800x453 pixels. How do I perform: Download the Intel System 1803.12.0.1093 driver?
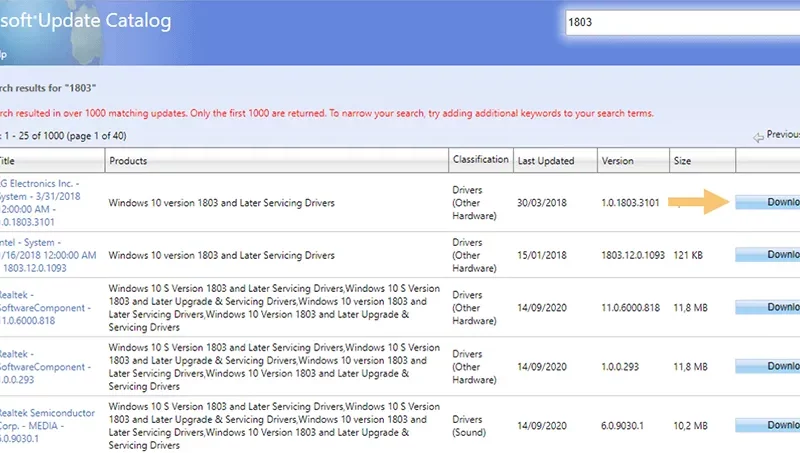coord(768,255)
